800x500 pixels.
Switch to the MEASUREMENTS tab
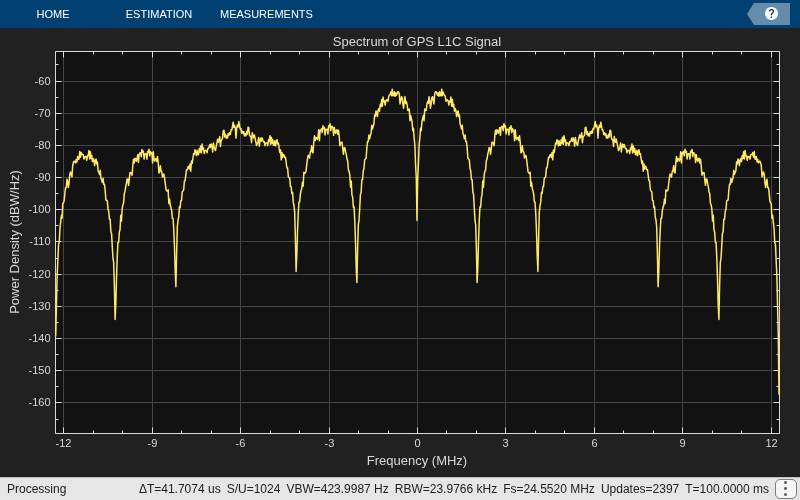pos(266,14)
